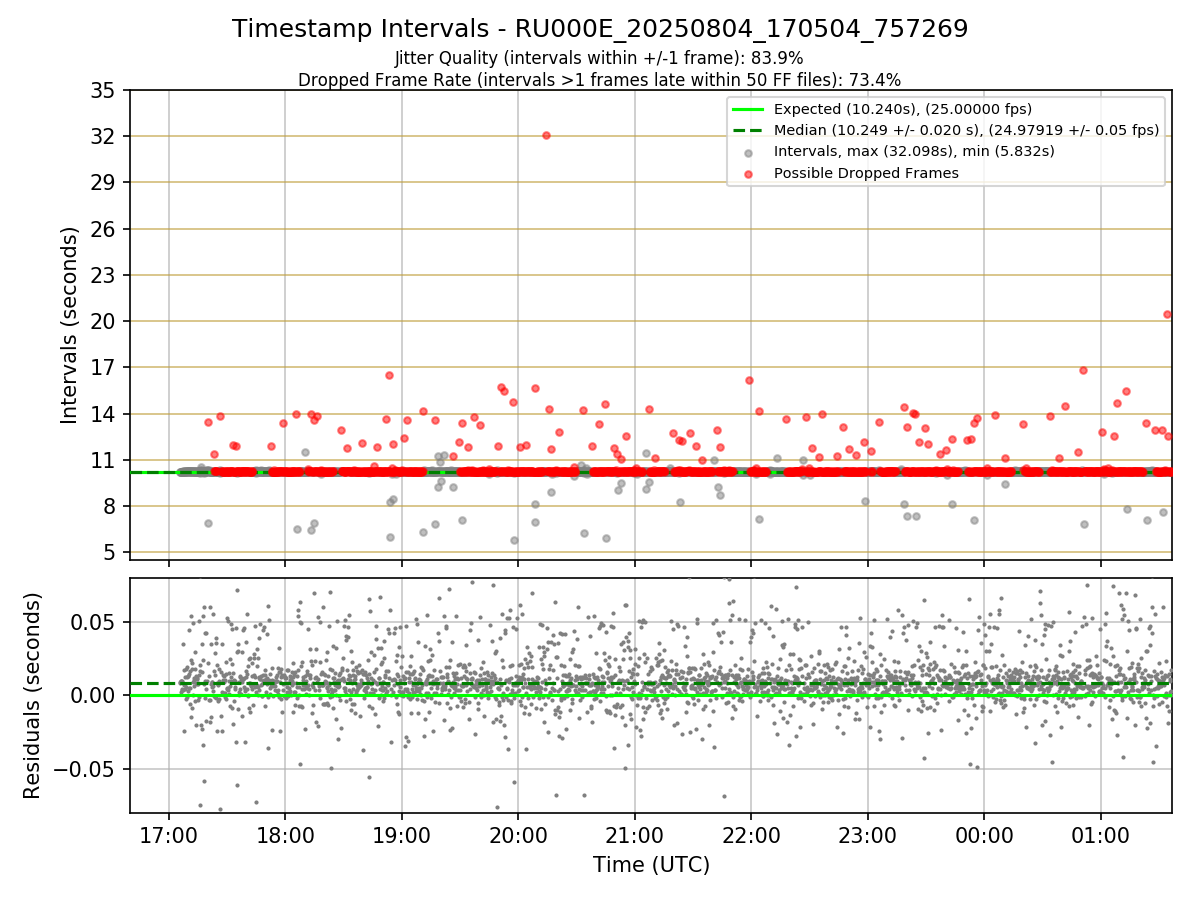Click the gray dot marker in the legend

coord(749,152)
